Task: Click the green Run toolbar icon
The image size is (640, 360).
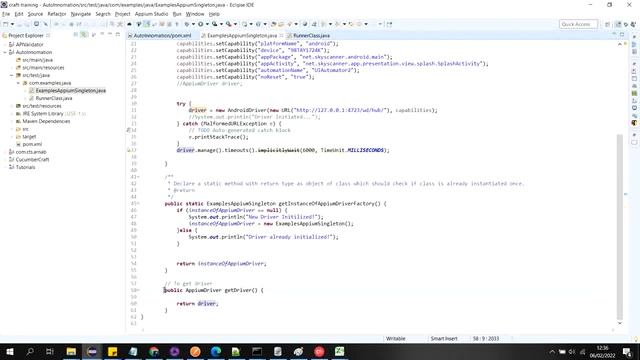Action: pyautogui.click(x=200, y=24)
